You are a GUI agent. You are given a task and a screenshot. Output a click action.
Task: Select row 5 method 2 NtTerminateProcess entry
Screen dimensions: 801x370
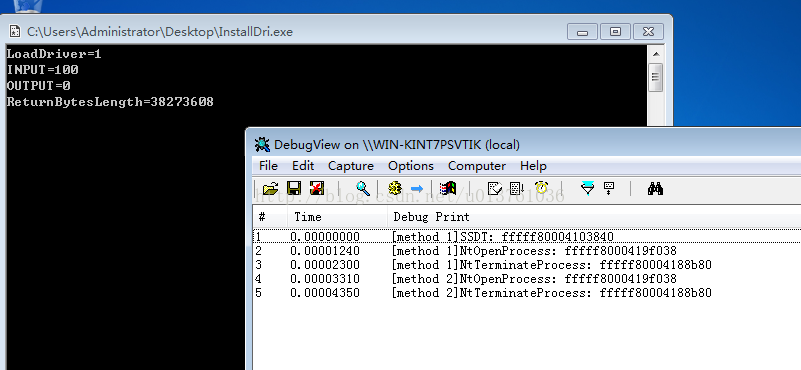pos(527,293)
